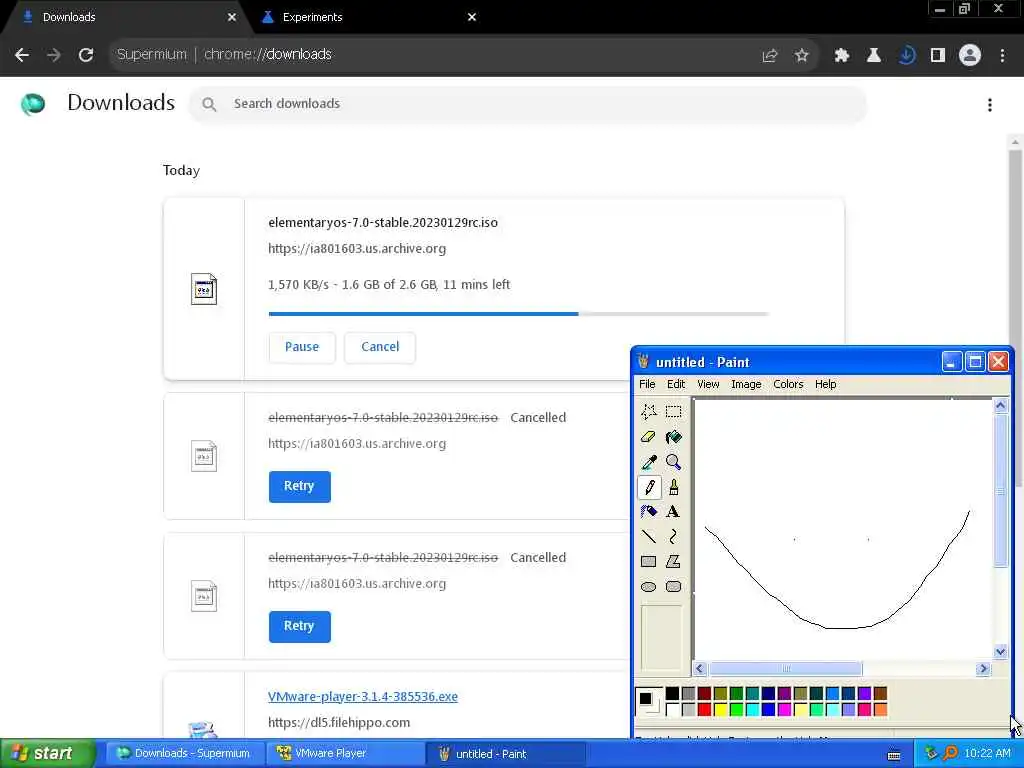Screen dimensions: 1024x768
Task: Pick the white color swatch in Paint palette
Action: [x=672, y=709]
